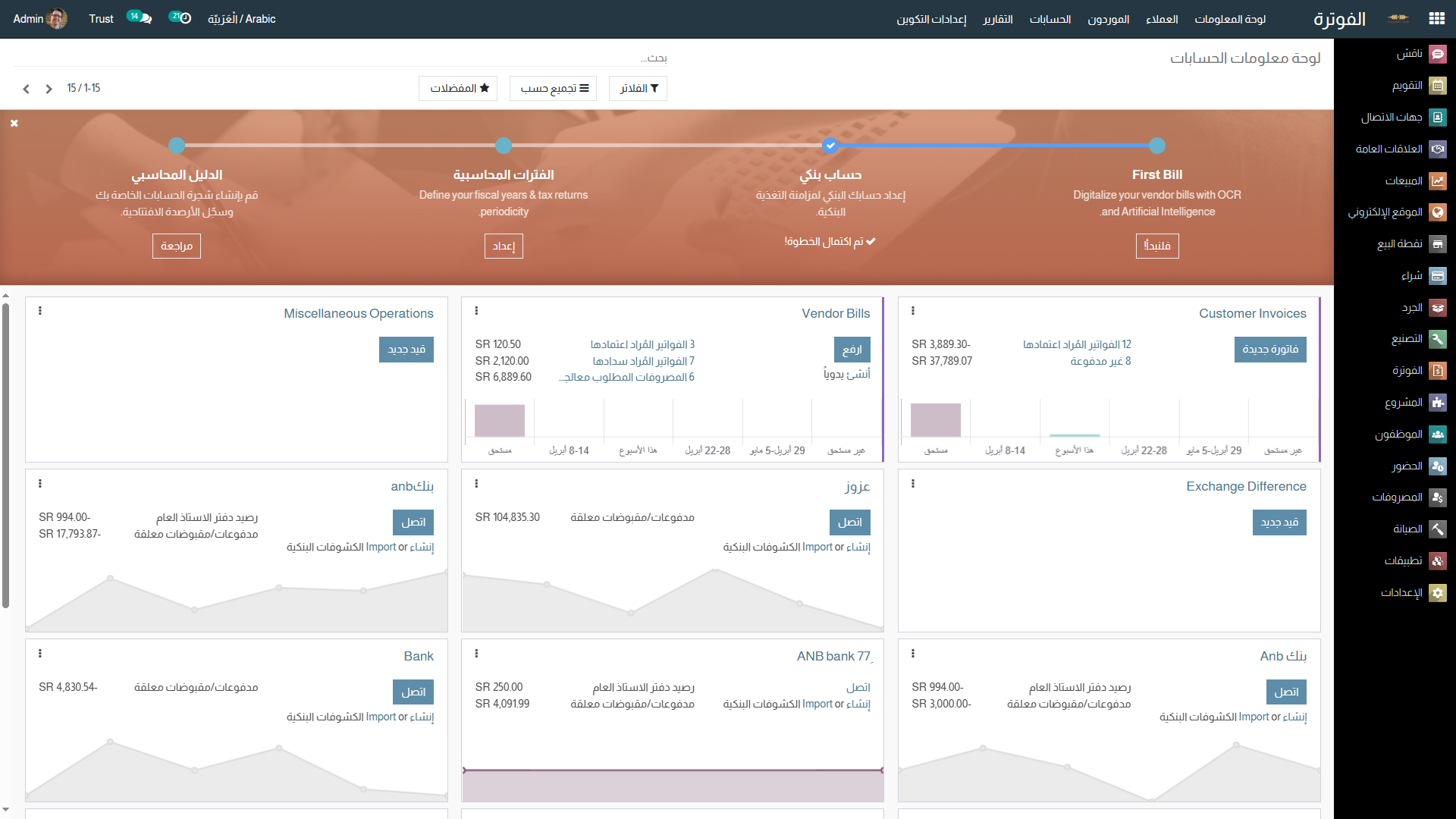The image size is (1456, 819).
Task: Open the Settings gear icon in sidebar
Action: tap(1437, 593)
